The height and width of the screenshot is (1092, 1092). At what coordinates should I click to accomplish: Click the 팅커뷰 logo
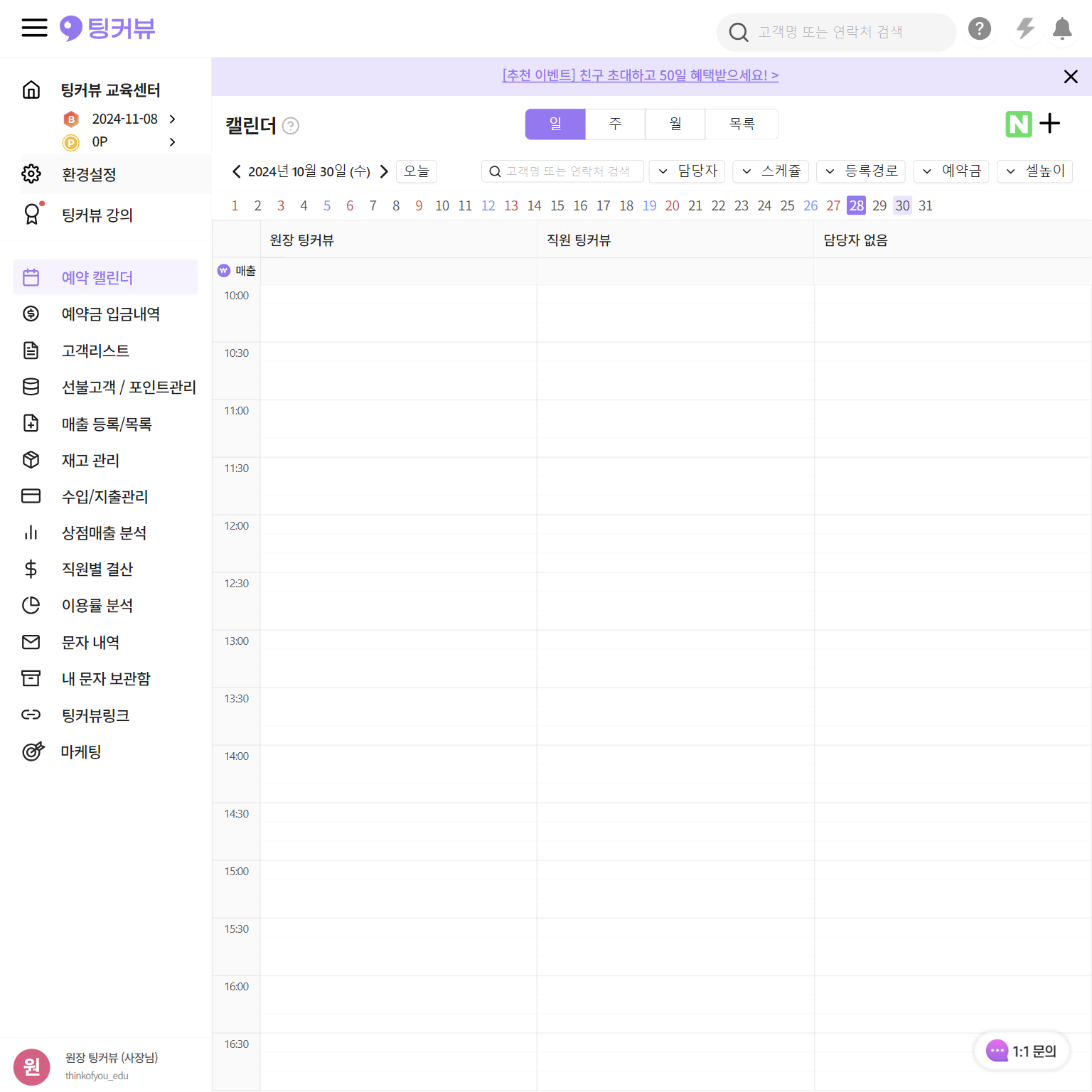tap(107, 28)
